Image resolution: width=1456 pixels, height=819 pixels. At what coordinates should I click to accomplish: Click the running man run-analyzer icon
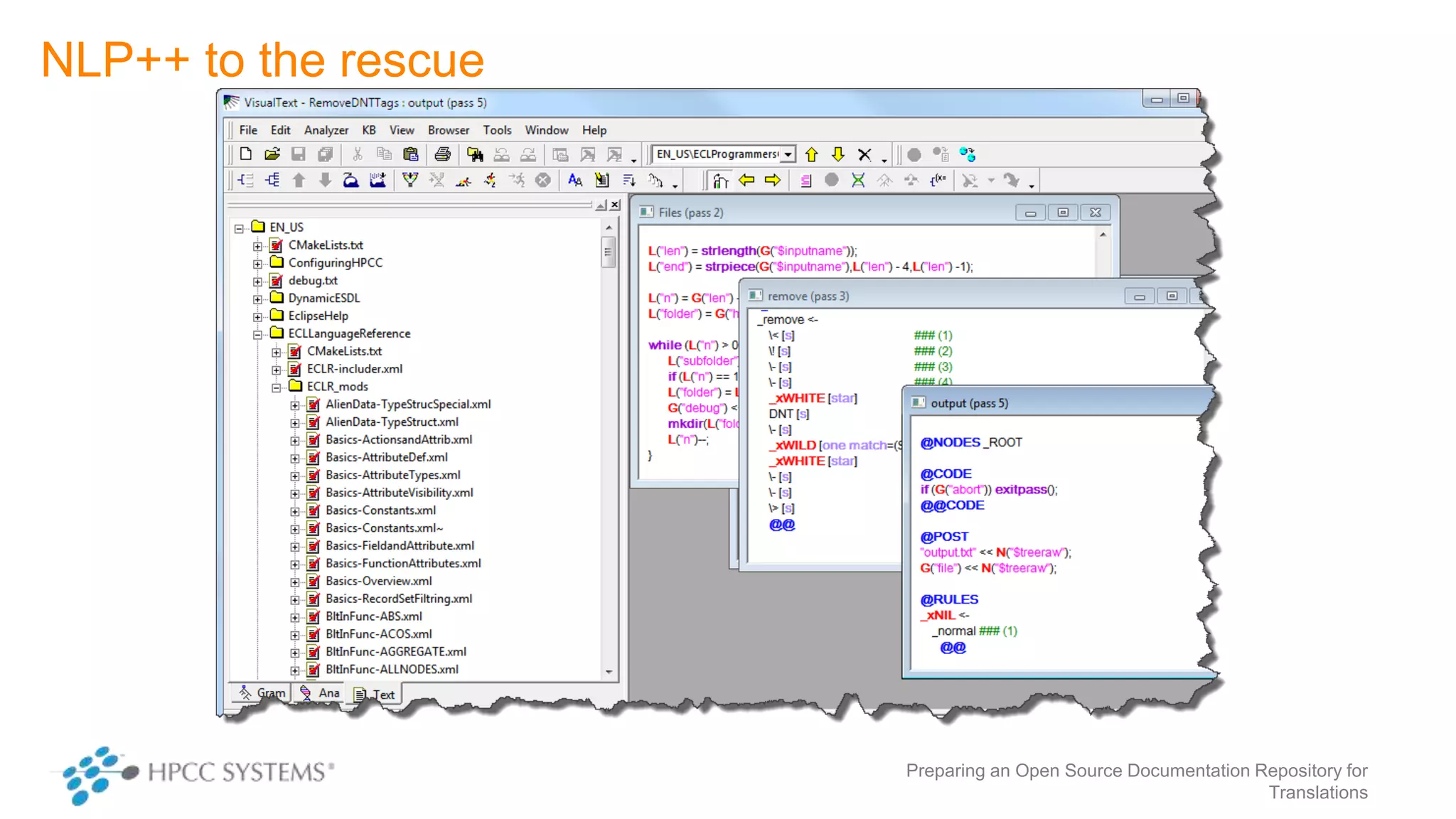point(490,180)
